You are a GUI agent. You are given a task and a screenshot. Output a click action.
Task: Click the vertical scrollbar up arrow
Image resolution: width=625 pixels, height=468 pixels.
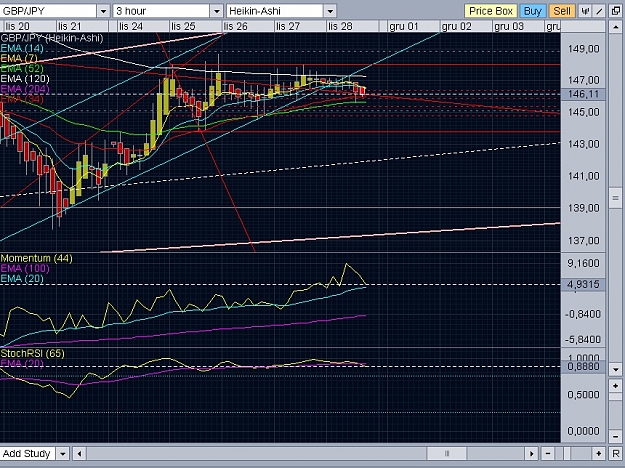(615, 27)
